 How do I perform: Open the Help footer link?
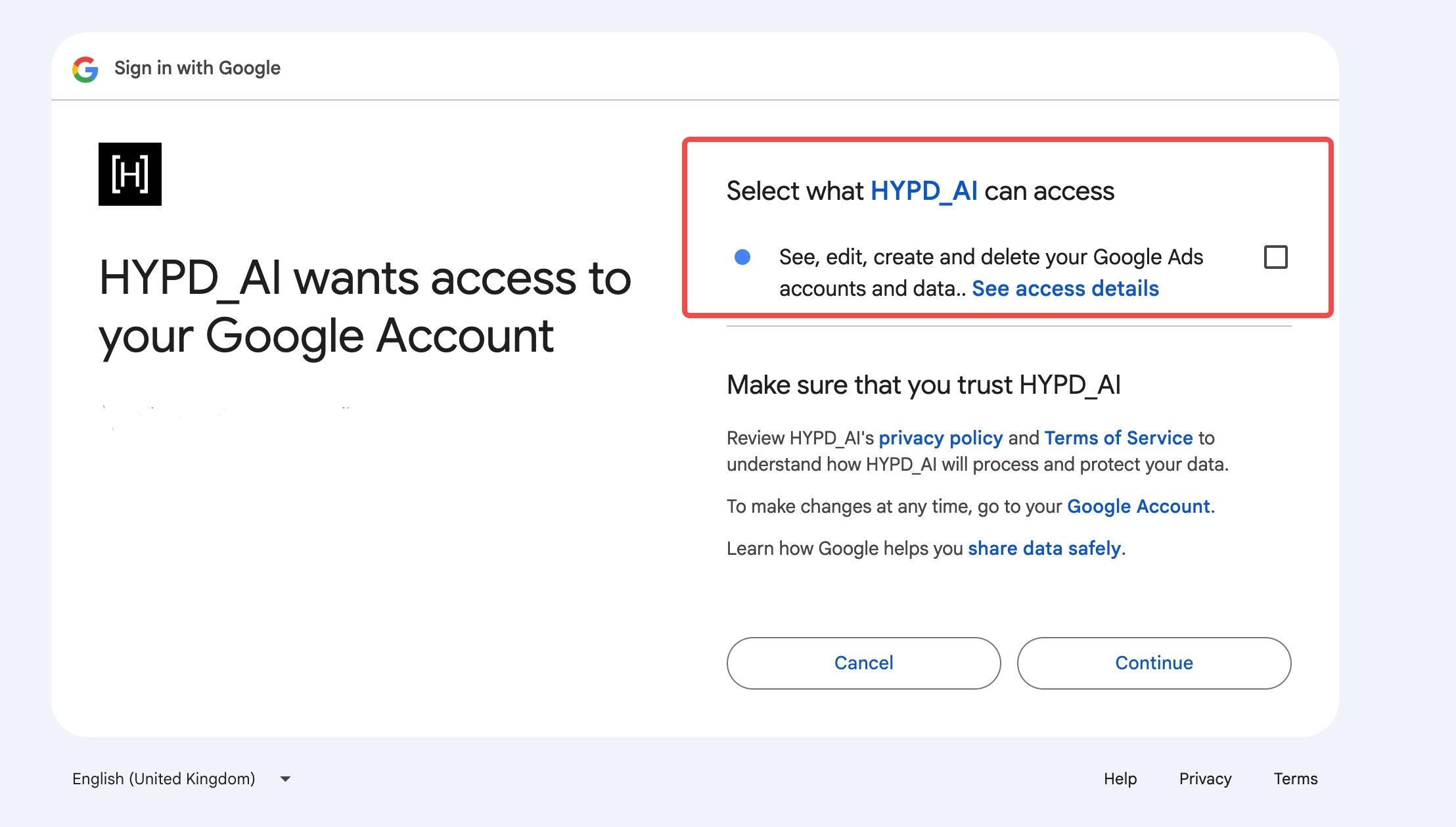click(1120, 779)
